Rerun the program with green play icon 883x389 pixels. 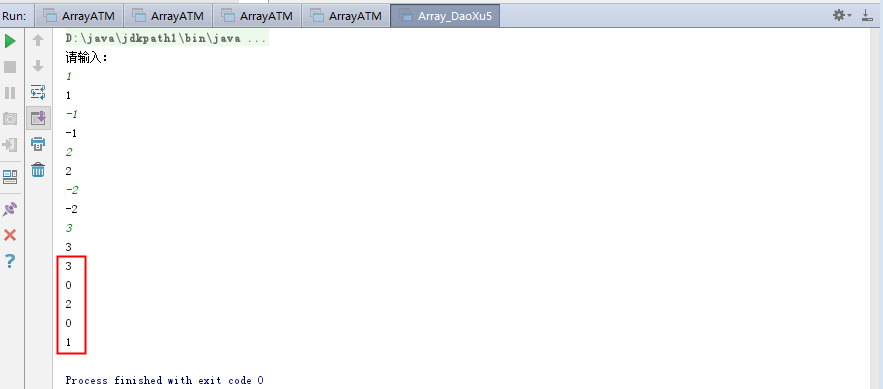[x=10, y=41]
